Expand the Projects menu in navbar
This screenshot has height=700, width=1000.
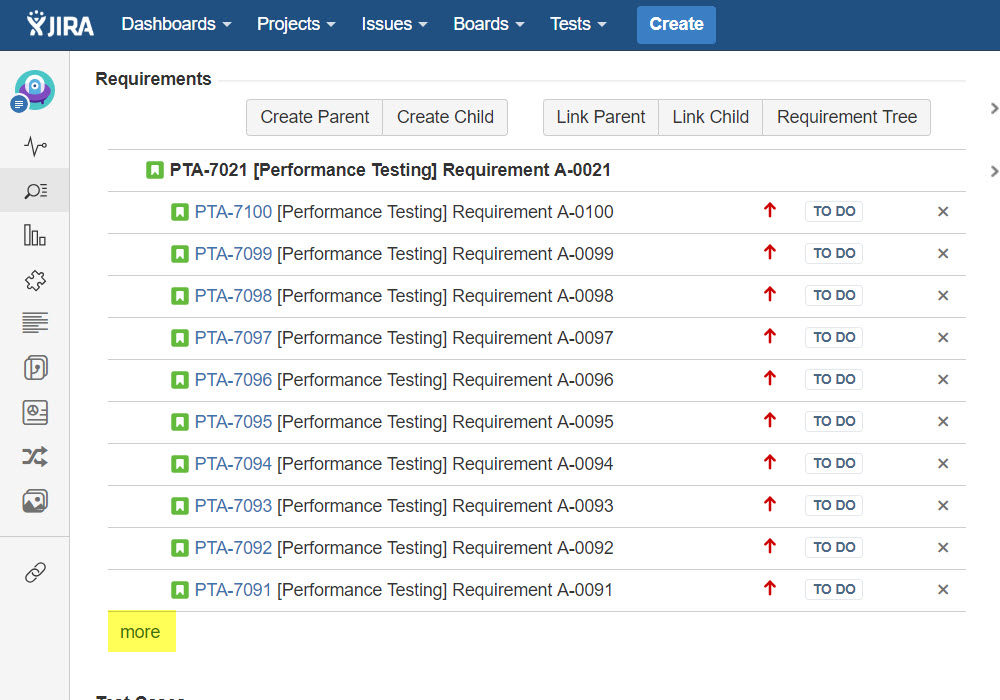tap(296, 24)
